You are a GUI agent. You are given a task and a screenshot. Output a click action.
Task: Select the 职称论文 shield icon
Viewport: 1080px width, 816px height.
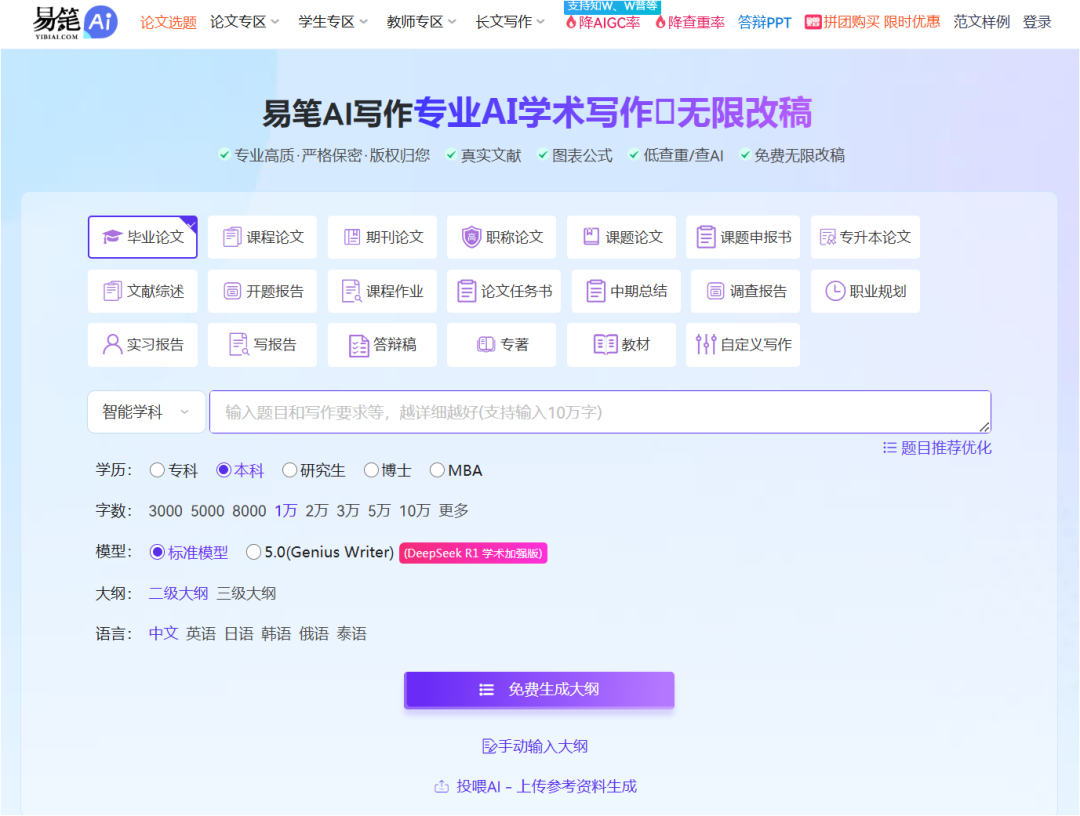(x=471, y=237)
